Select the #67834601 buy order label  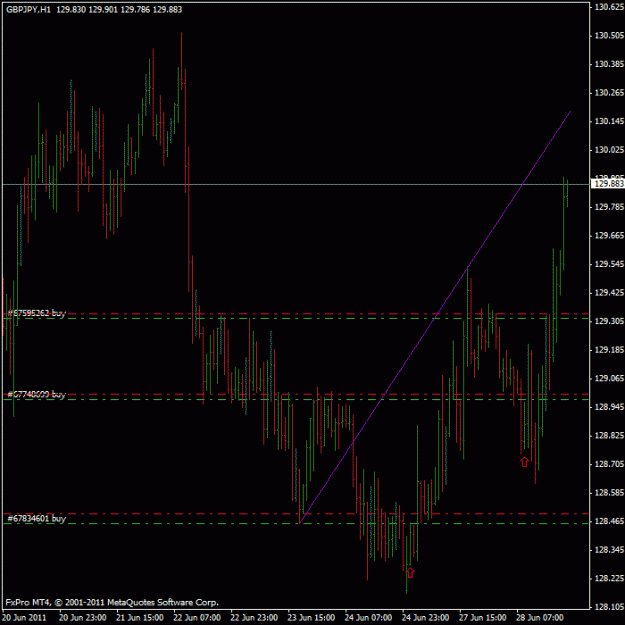[36, 519]
